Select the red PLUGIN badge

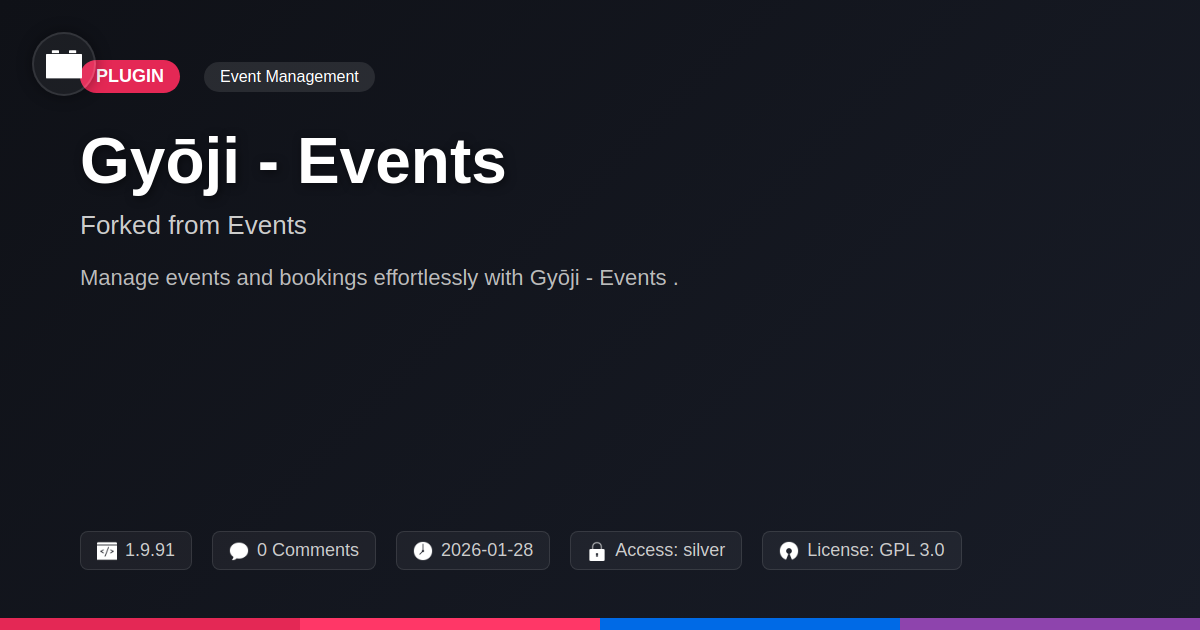(x=130, y=77)
